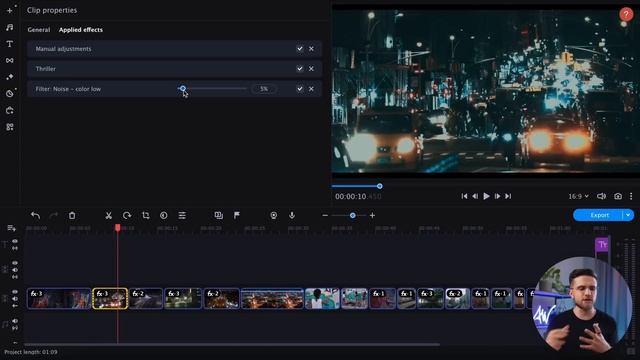640x360 pixels.
Task: Record voiceover with microphone icon
Action: click(x=292, y=215)
